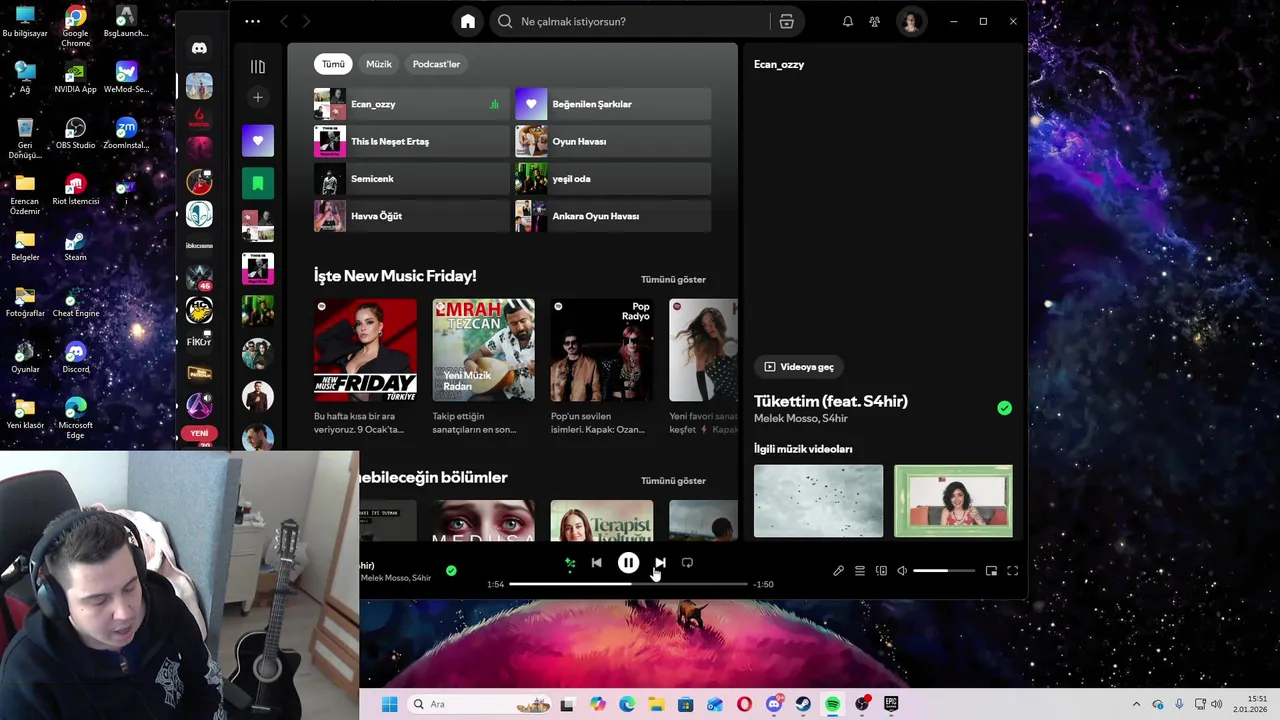The image size is (1280, 720).
Task: Open Steam from the taskbar
Action: pos(803,704)
